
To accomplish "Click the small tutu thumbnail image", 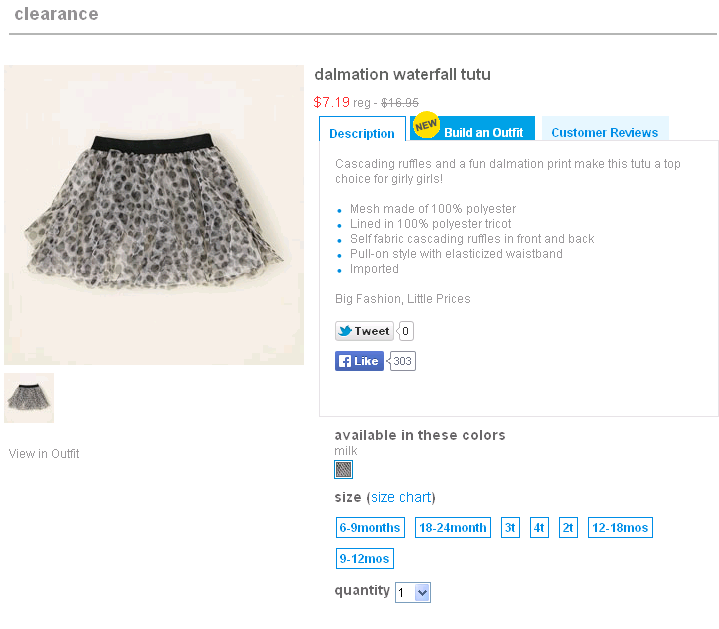I will click(x=29, y=398).
